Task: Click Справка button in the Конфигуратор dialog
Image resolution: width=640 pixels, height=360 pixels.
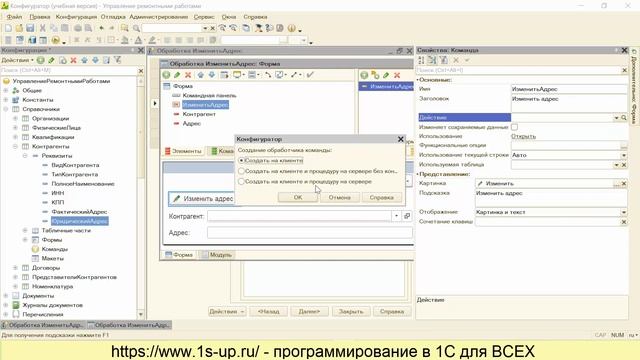Action: 382,197
